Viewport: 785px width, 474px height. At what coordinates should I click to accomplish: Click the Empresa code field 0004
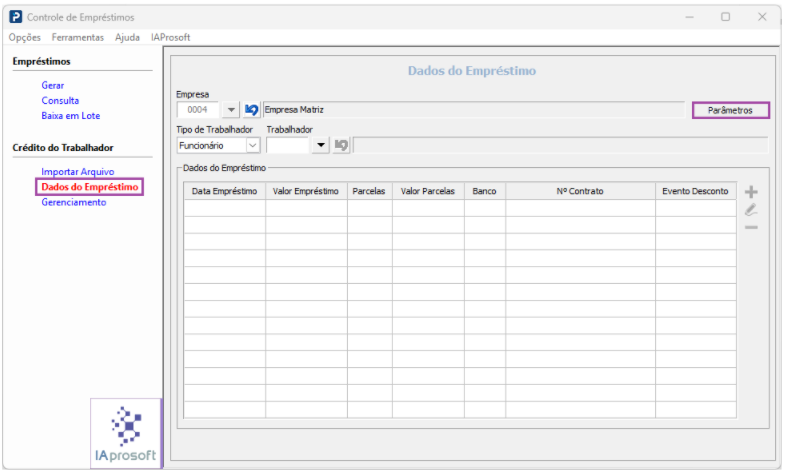point(198,110)
